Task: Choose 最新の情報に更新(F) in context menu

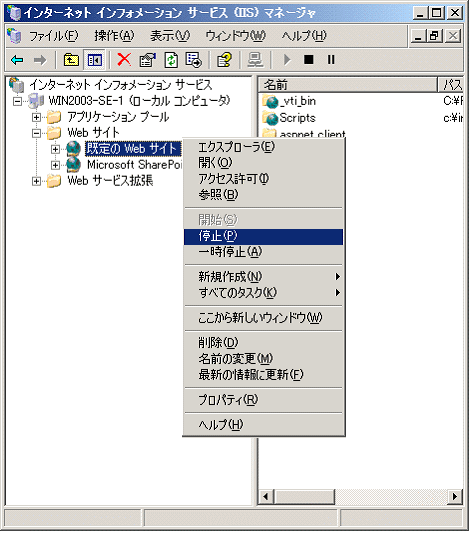Action: point(264,375)
